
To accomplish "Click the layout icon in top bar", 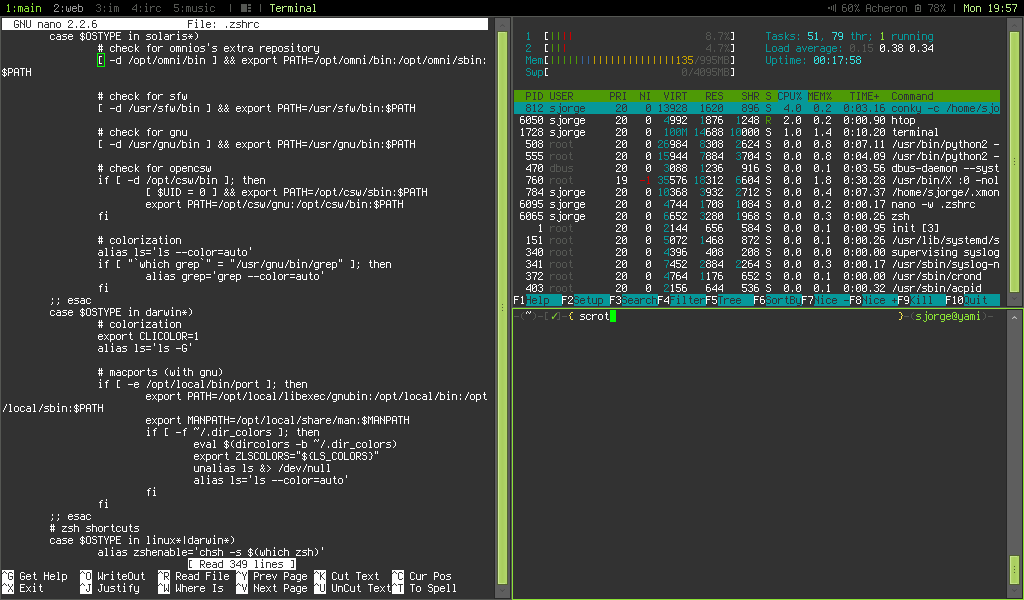I will (246, 8).
